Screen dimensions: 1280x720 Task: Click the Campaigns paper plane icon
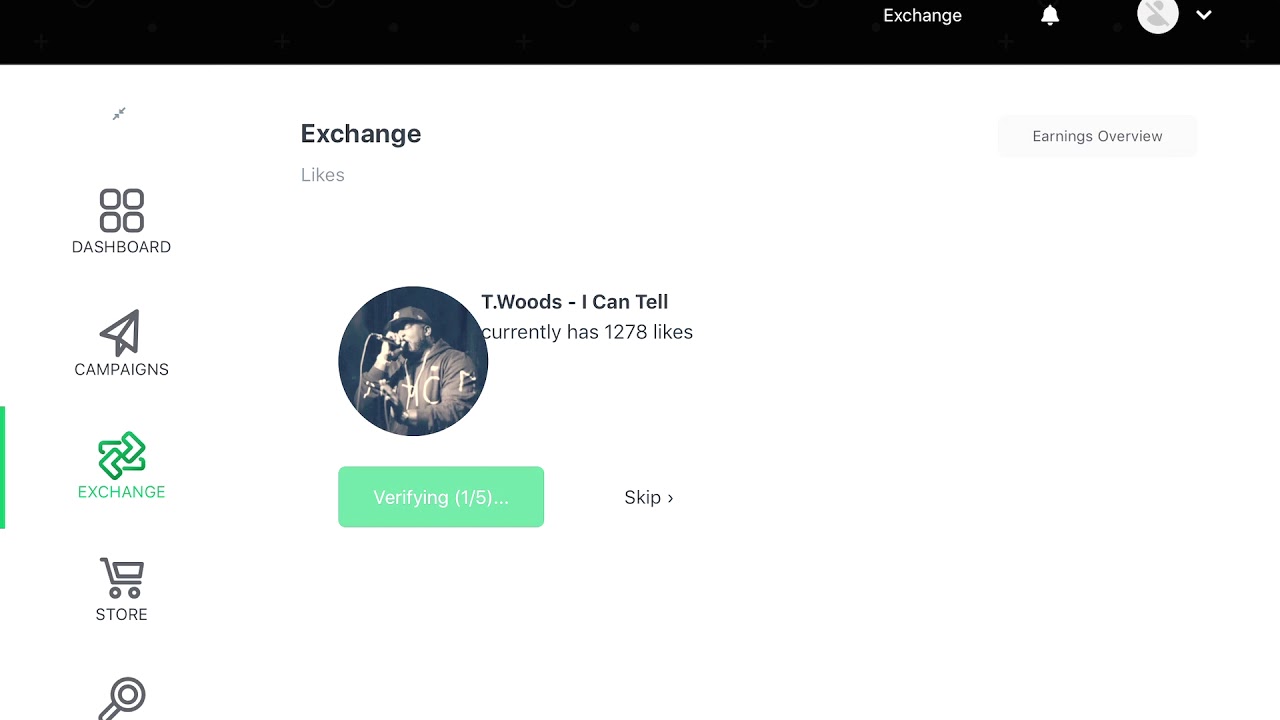coord(120,333)
